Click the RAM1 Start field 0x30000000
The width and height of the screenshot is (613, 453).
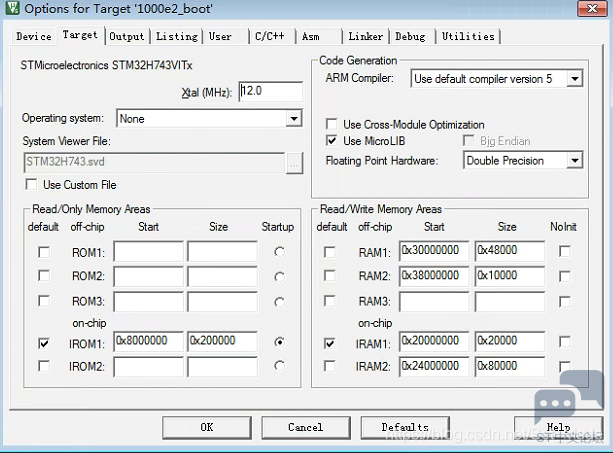pyautogui.click(x=434, y=251)
